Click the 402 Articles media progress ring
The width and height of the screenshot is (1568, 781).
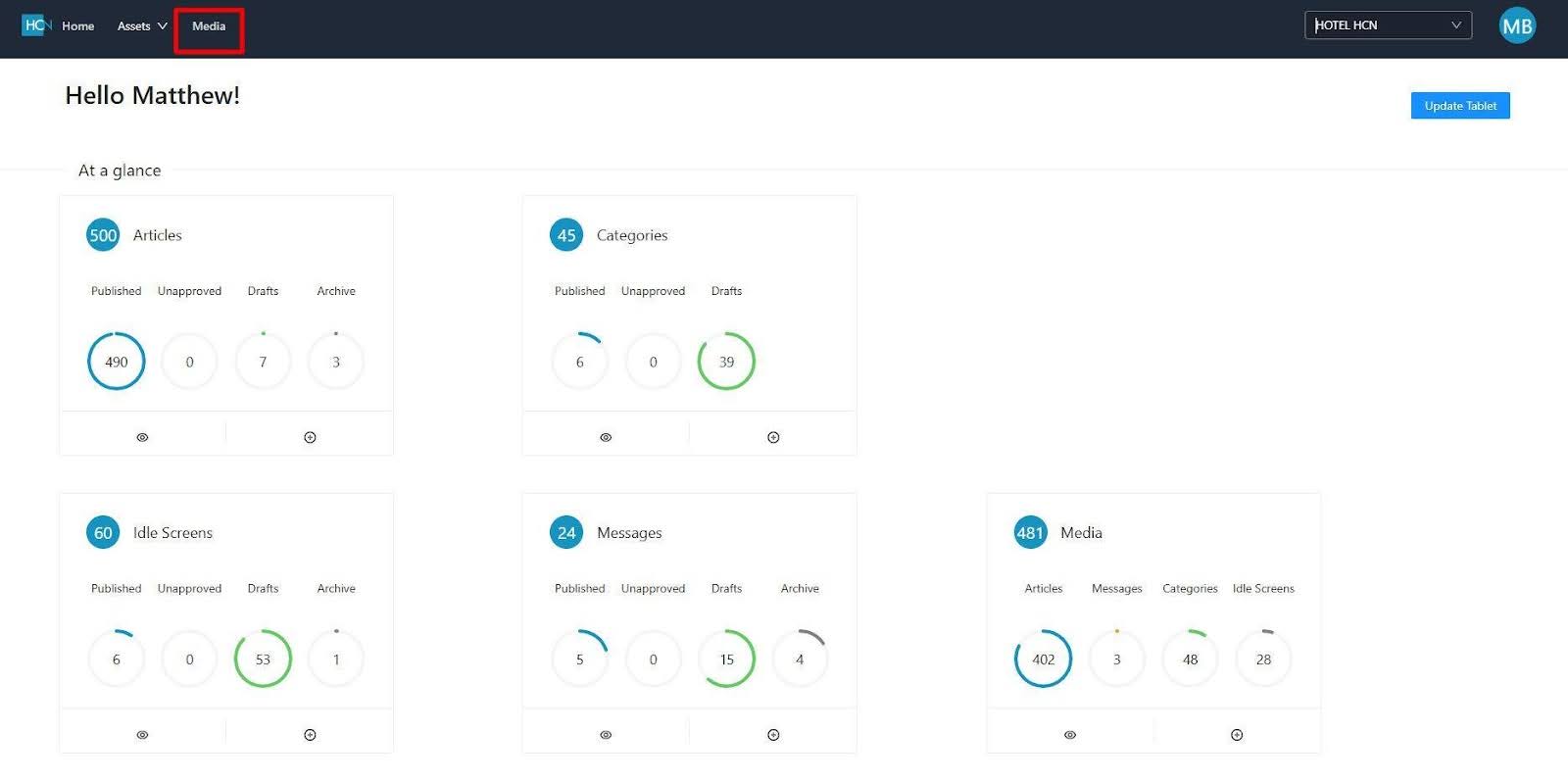click(x=1044, y=659)
